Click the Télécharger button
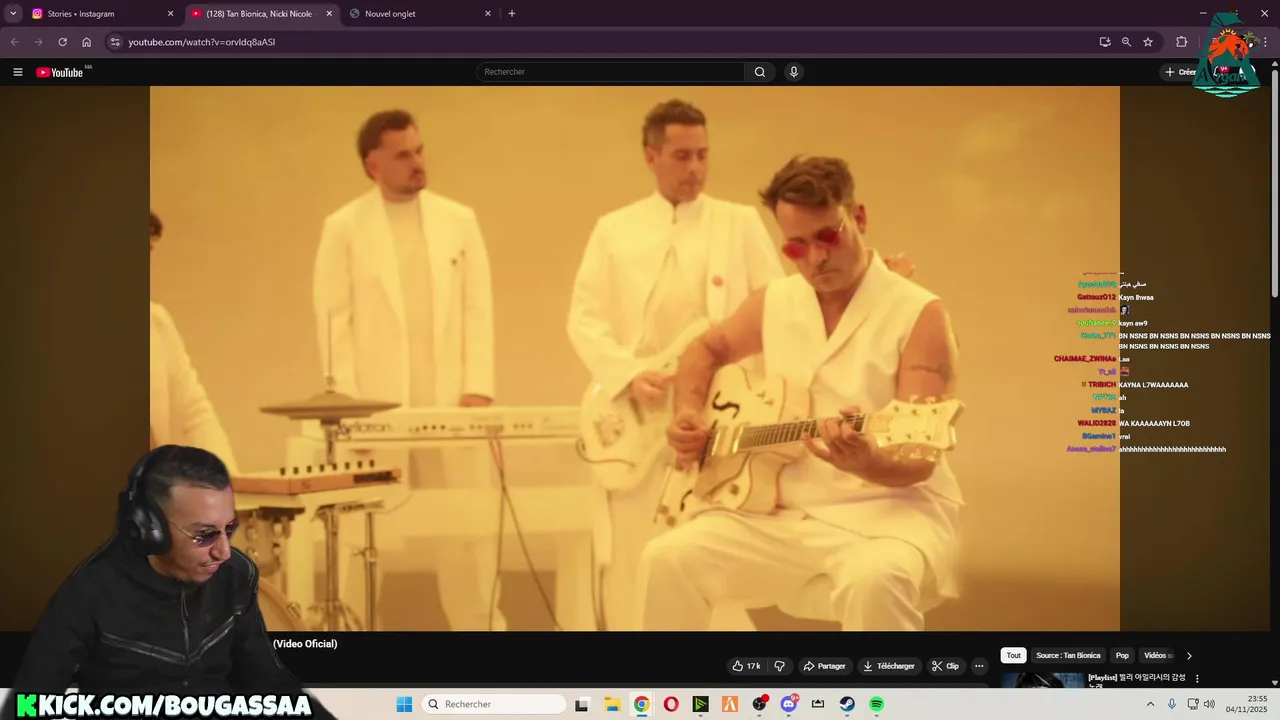The height and width of the screenshot is (720, 1280). tap(889, 666)
